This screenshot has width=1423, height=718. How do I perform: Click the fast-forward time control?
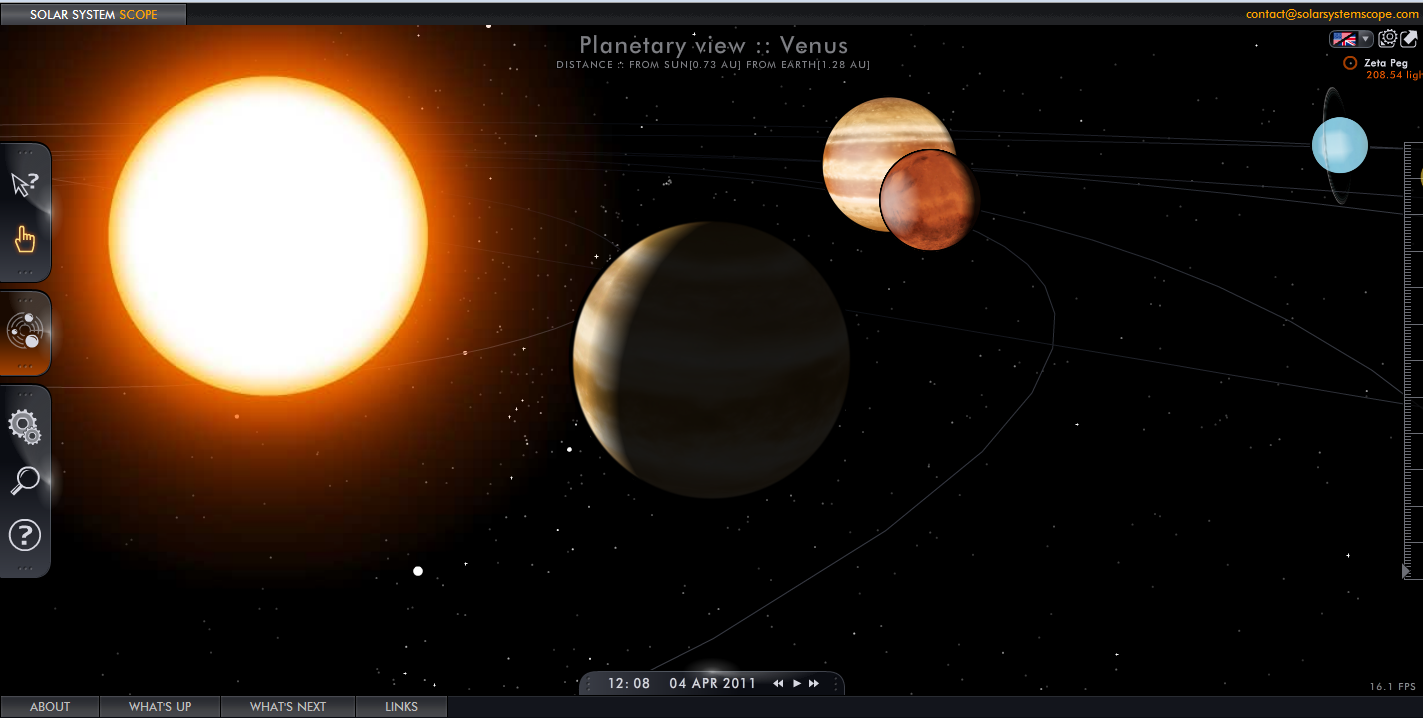pos(813,683)
